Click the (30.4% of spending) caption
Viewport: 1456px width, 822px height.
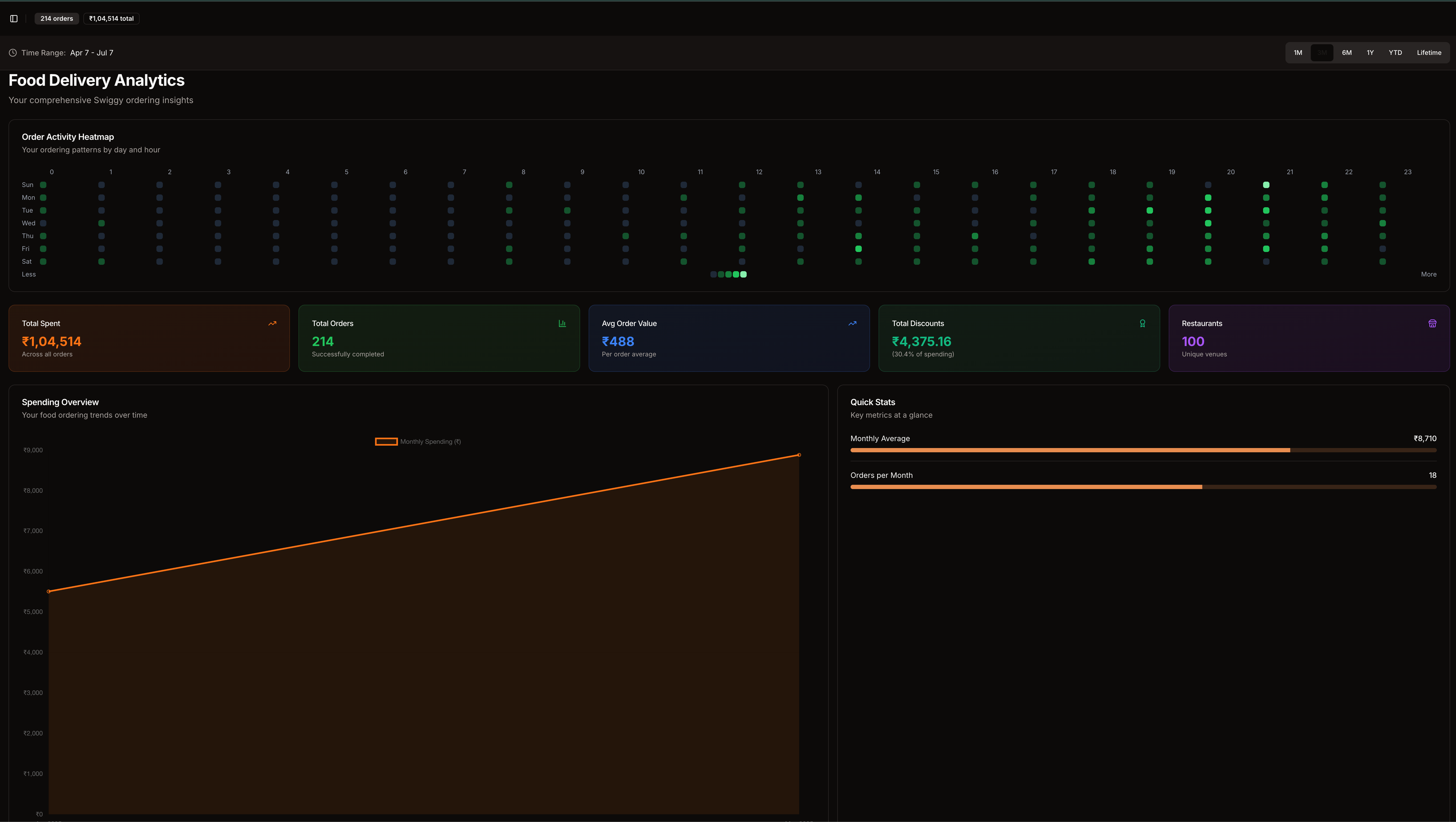coord(923,354)
